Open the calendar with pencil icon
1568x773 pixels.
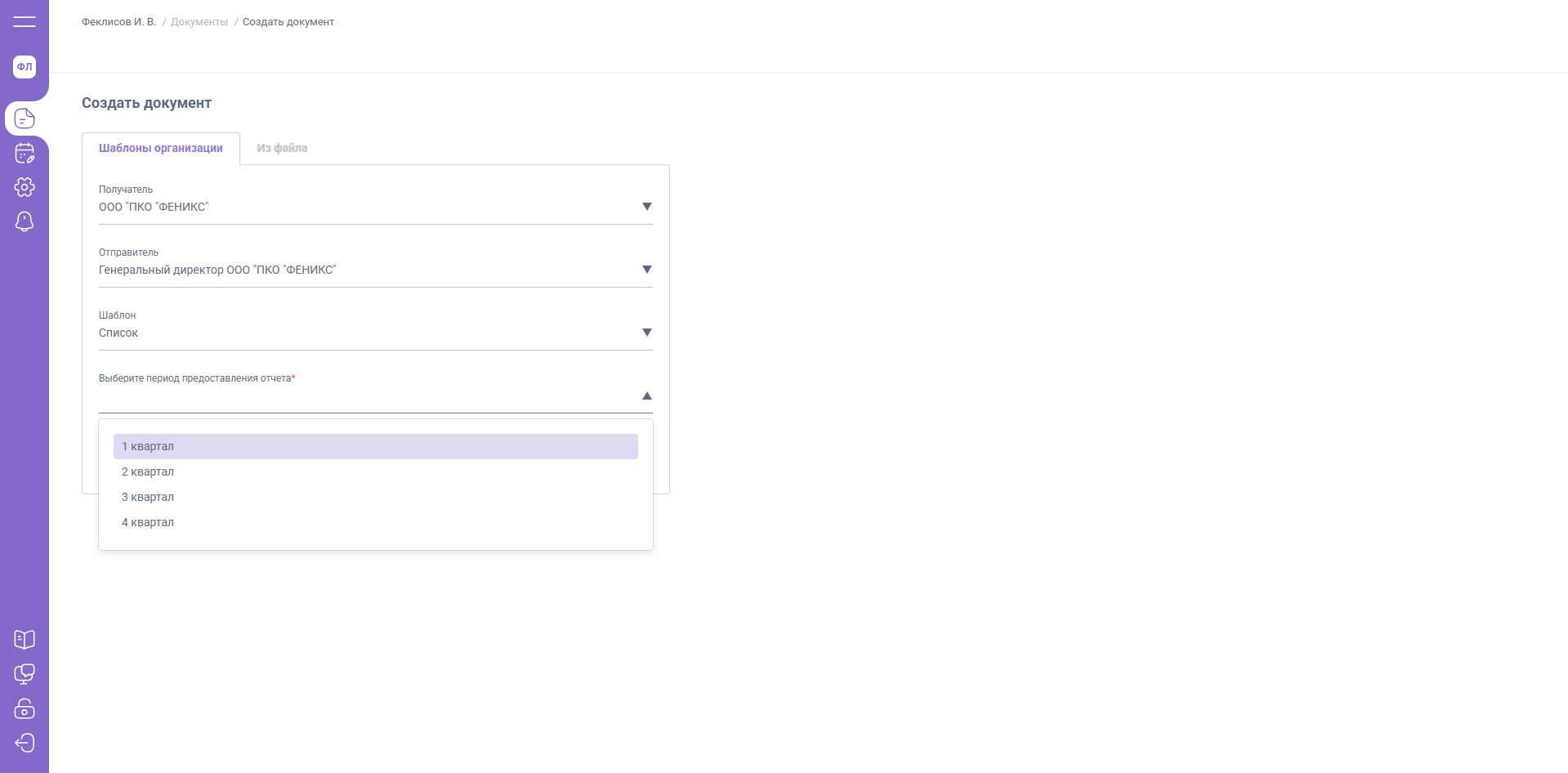point(25,154)
